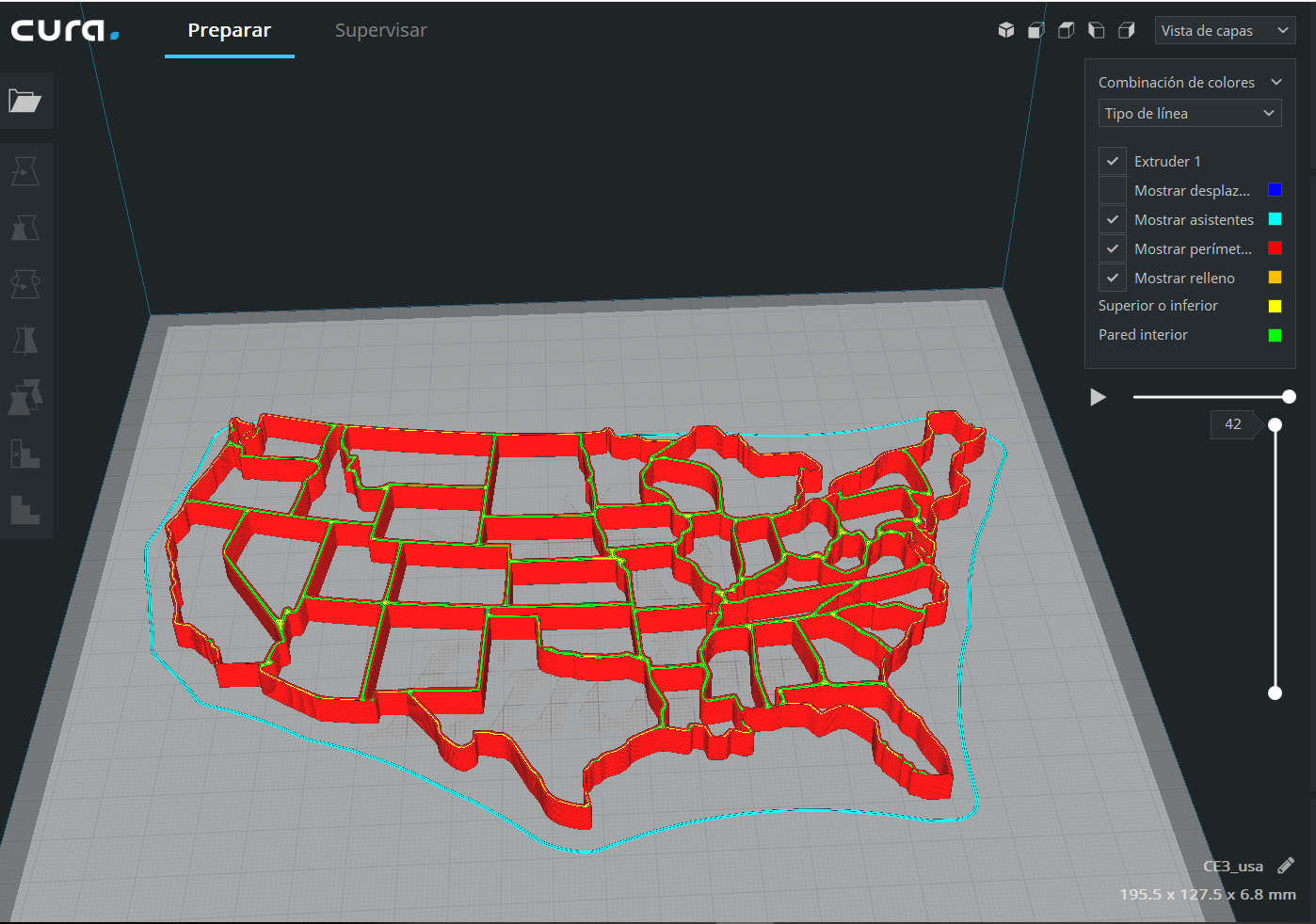Switch to the top camera view
Screen dimensions: 1316x924
tap(1066, 30)
